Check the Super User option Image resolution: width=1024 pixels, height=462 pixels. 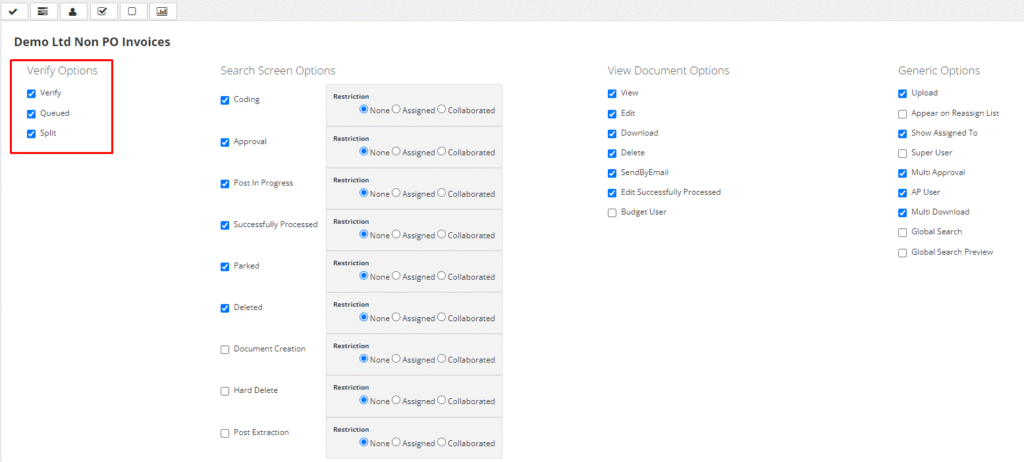point(903,153)
